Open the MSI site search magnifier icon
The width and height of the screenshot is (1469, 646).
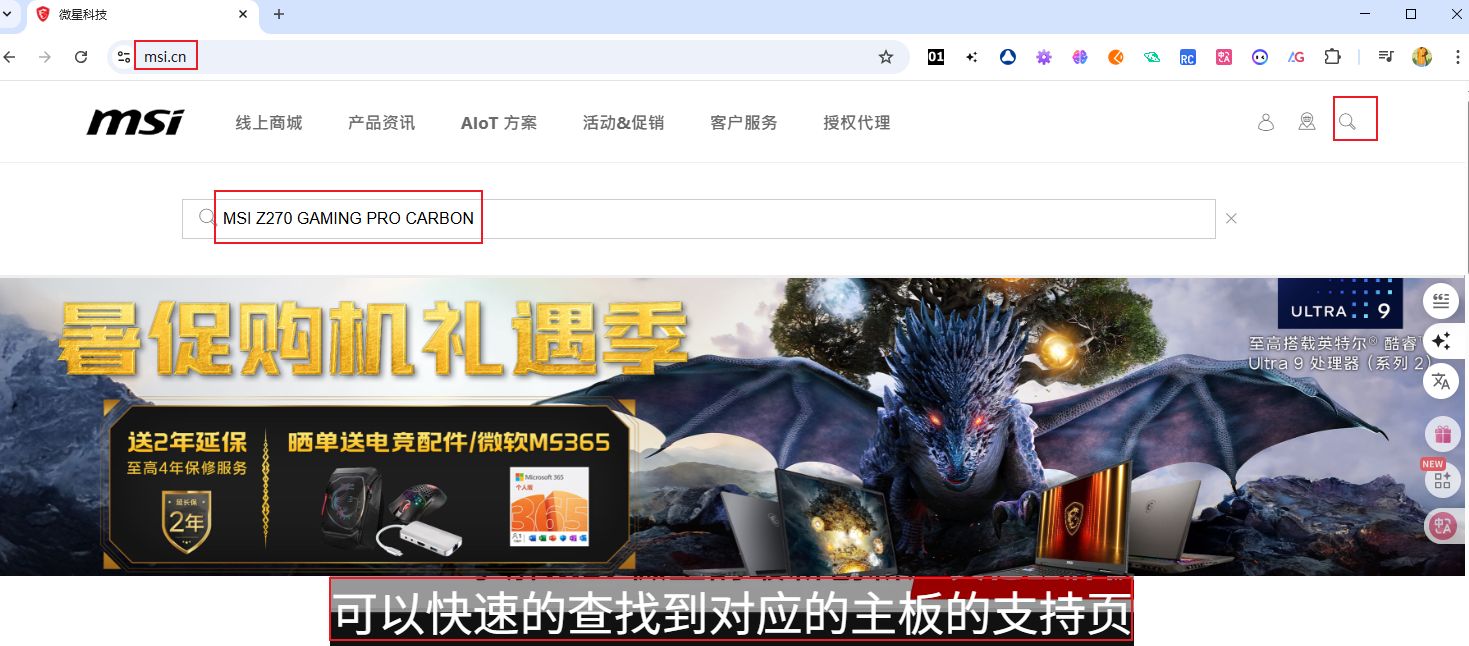[1347, 122]
